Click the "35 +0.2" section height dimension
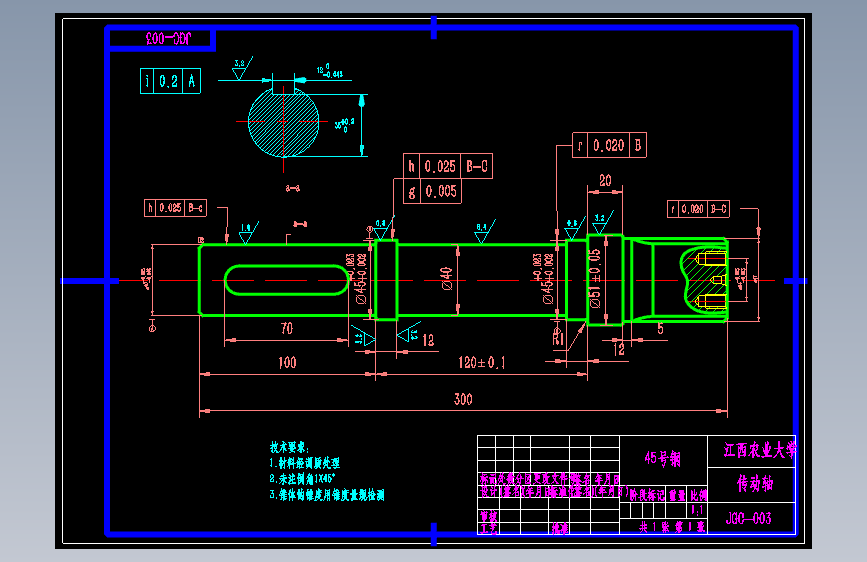Screen dimensions: 867x562 pyautogui.click(x=344, y=125)
